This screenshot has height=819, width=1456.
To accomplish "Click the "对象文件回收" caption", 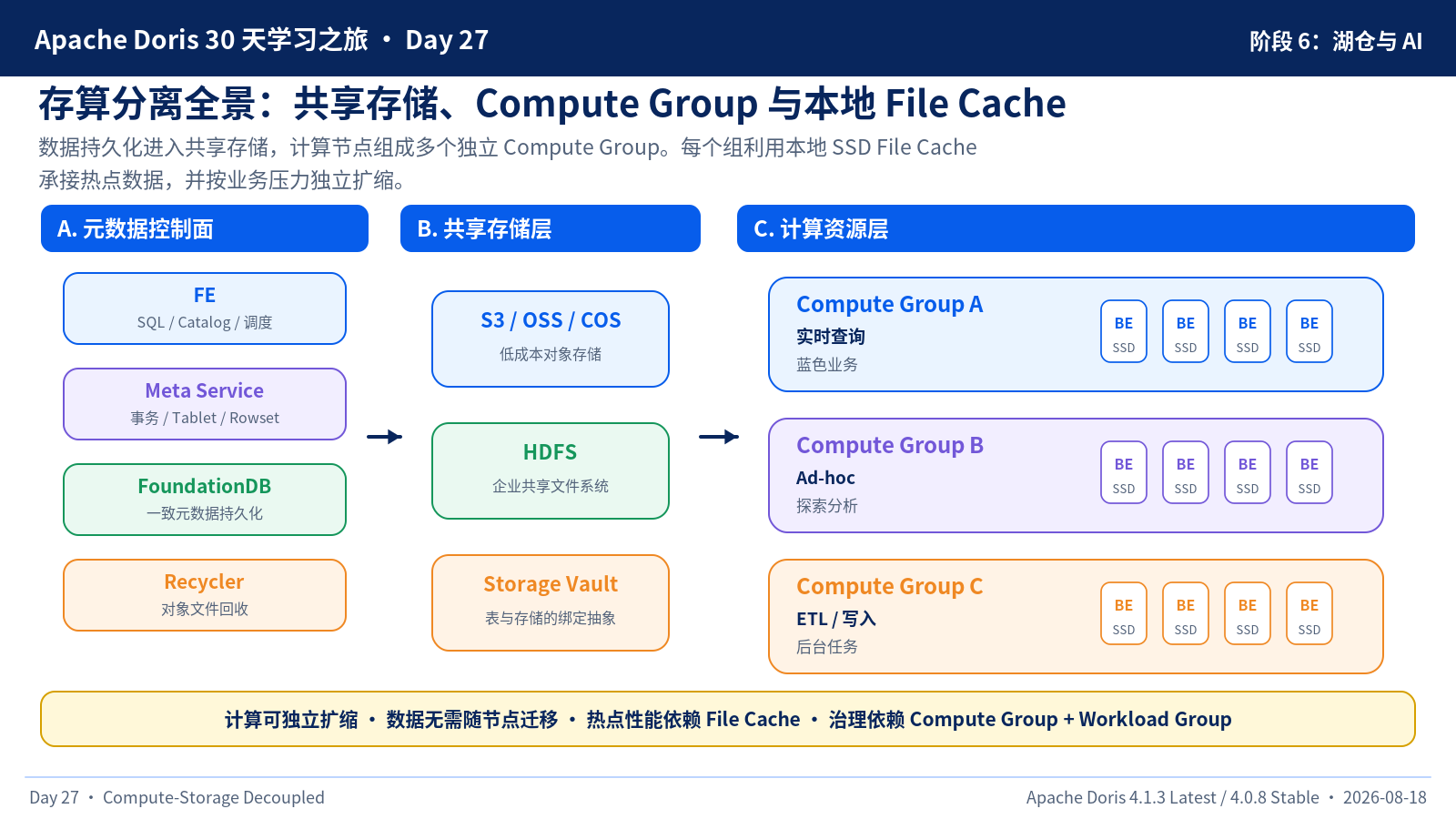I will click(x=205, y=609).
